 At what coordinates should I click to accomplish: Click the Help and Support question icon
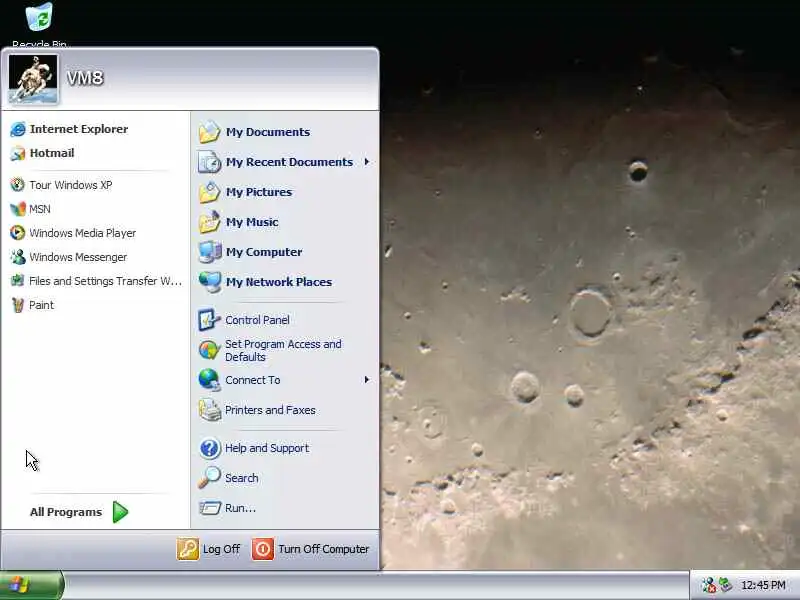[209, 448]
